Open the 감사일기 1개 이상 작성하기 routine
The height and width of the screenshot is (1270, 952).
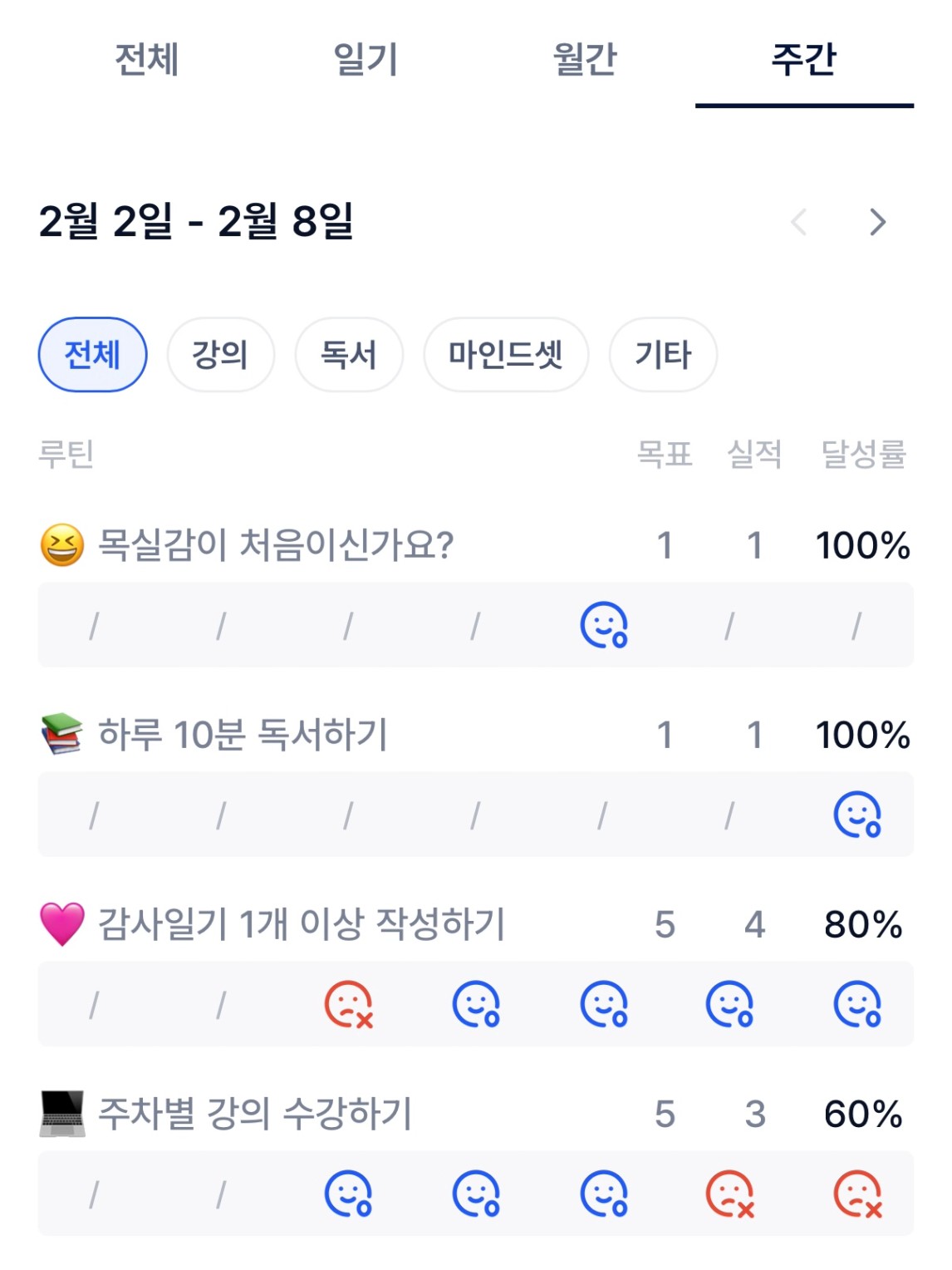tap(302, 924)
